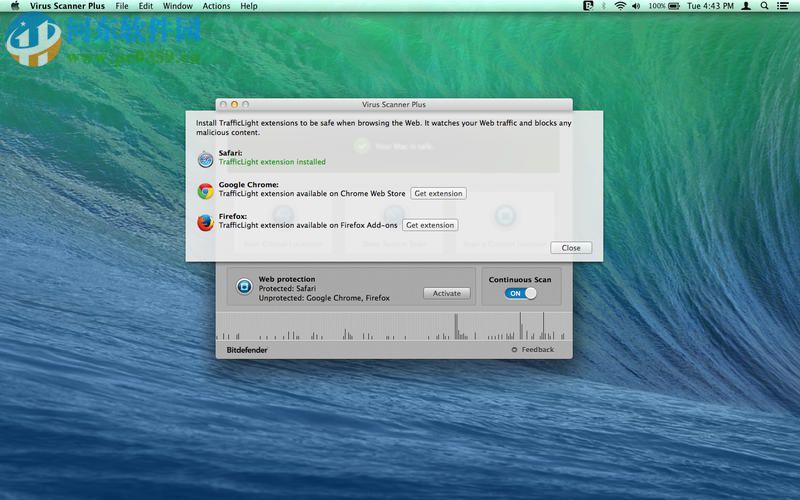Minimize the Virus Scanner Plus window
This screenshot has height=500, width=800.
pos(234,104)
